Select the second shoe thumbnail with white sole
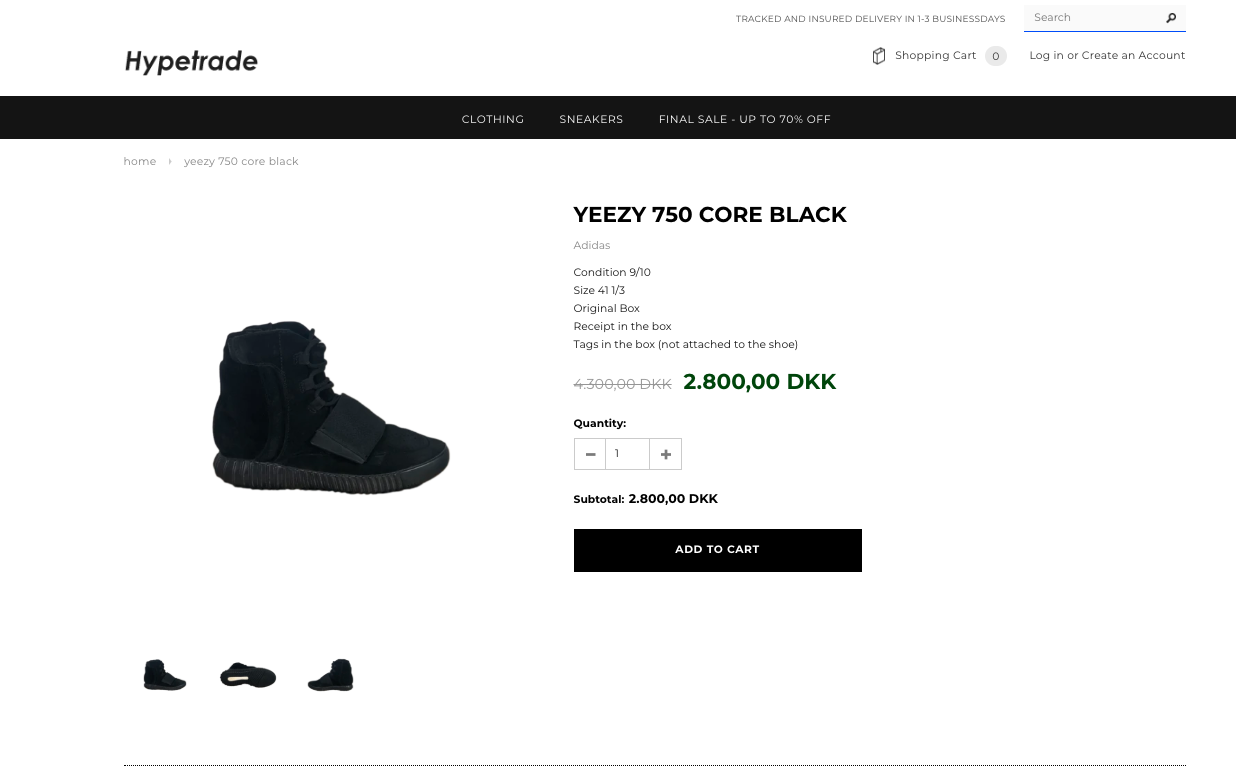1236x781 pixels. [x=248, y=676]
